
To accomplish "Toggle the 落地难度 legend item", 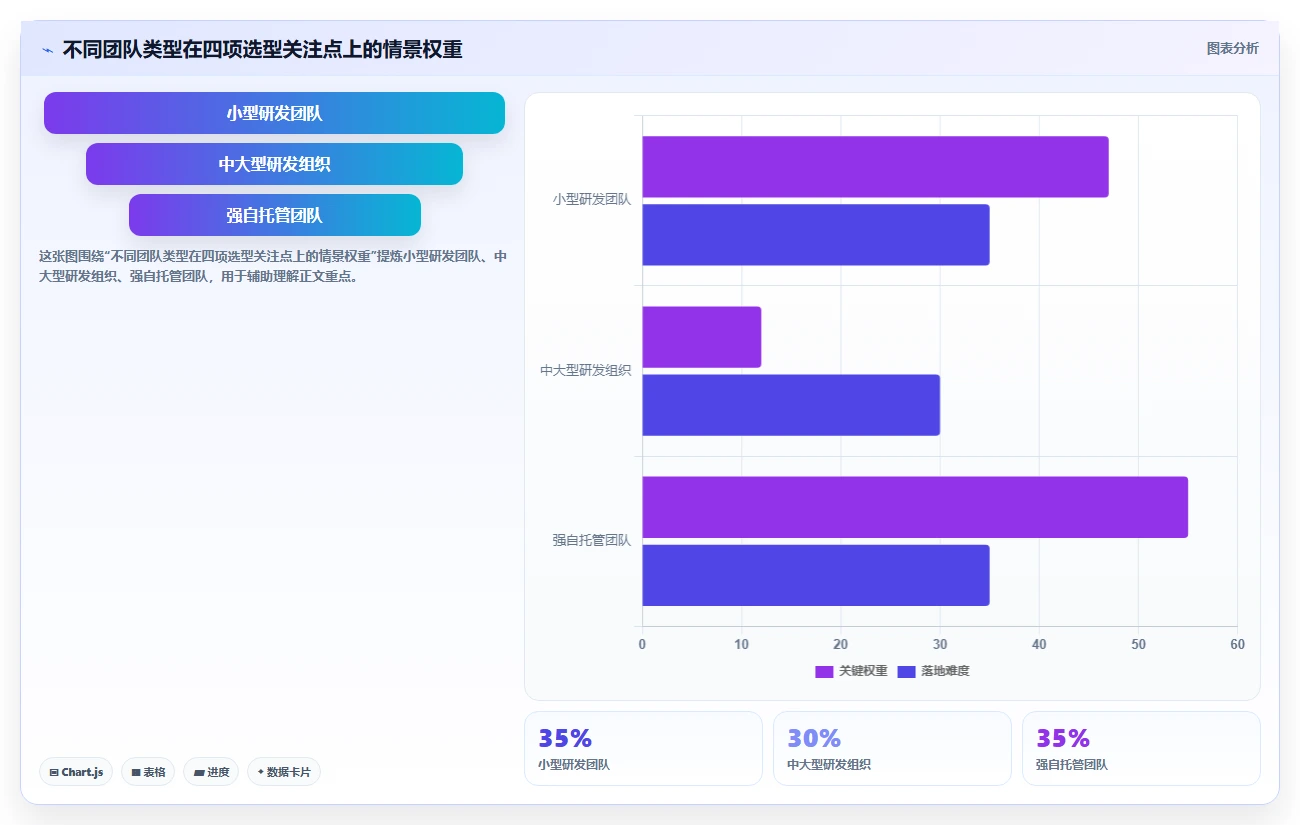I will point(933,671).
